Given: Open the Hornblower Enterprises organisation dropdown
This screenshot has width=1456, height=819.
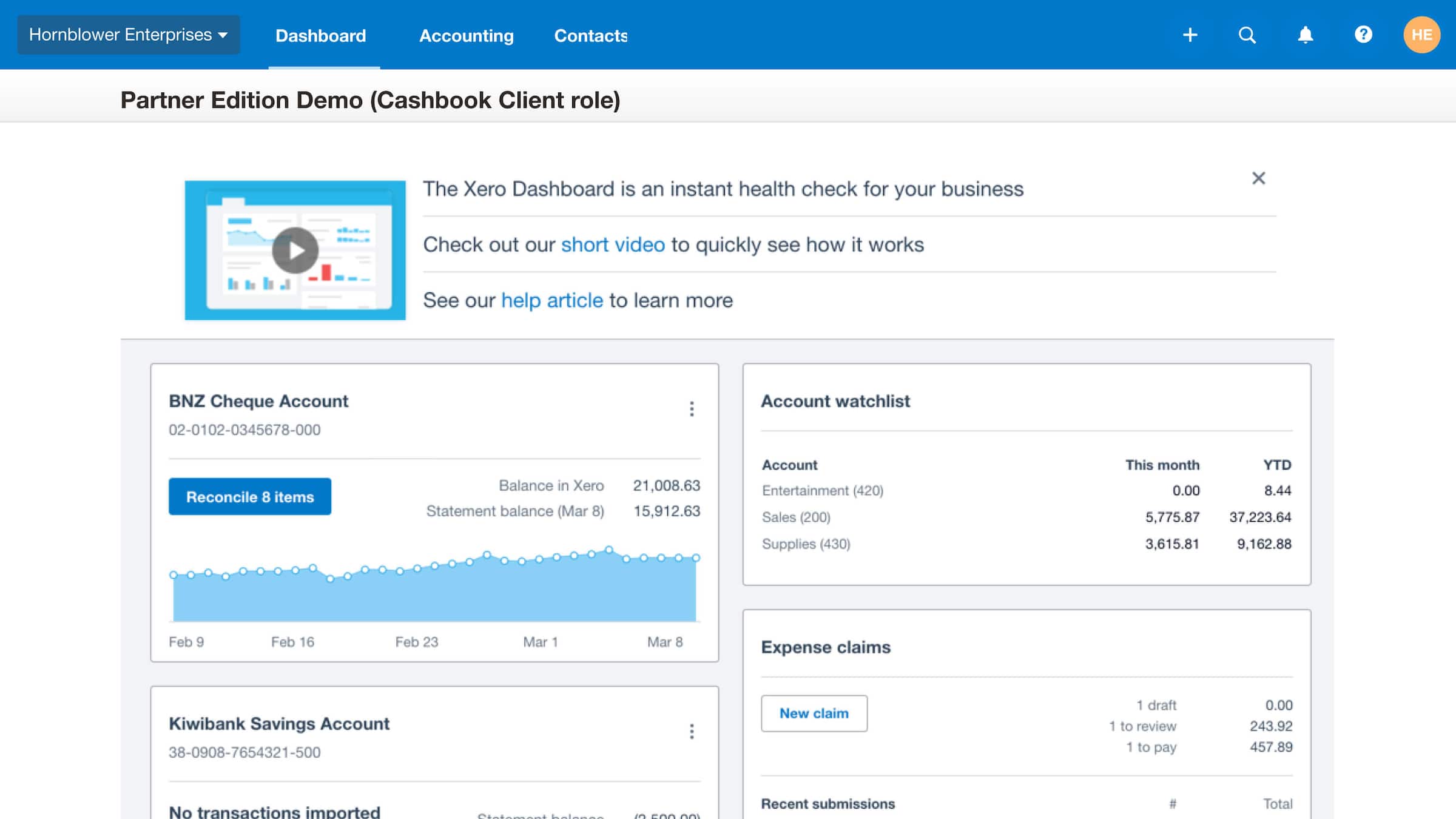Looking at the screenshot, I should click(x=128, y=35).
